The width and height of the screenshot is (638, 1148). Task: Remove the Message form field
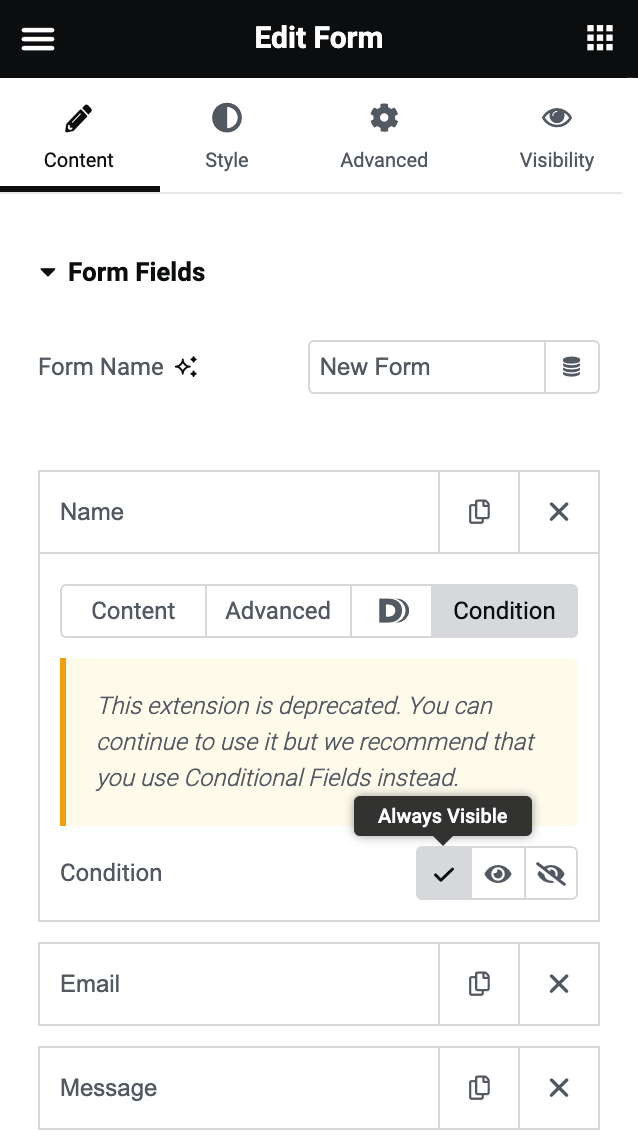(559, 1088)
